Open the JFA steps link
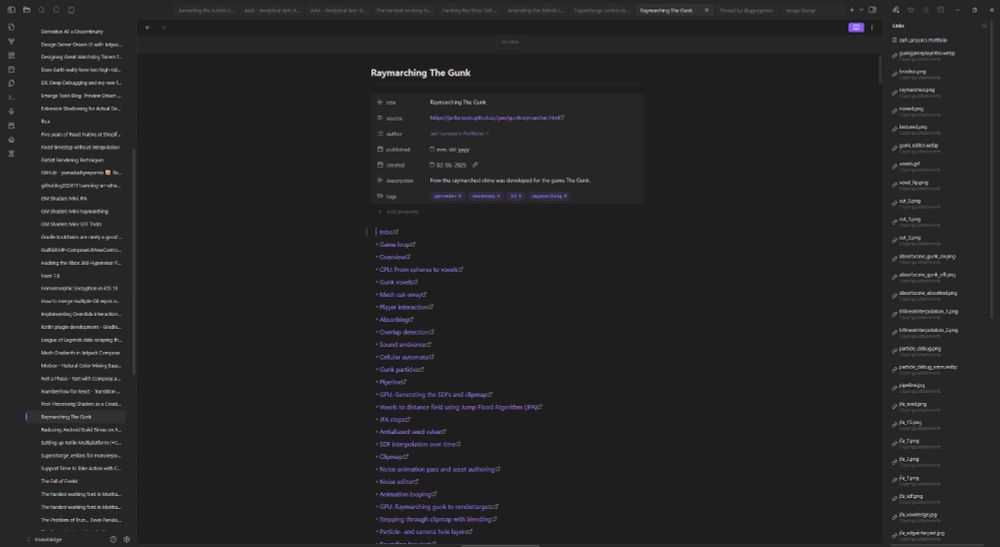The image size is (1000, 547). 394,419
